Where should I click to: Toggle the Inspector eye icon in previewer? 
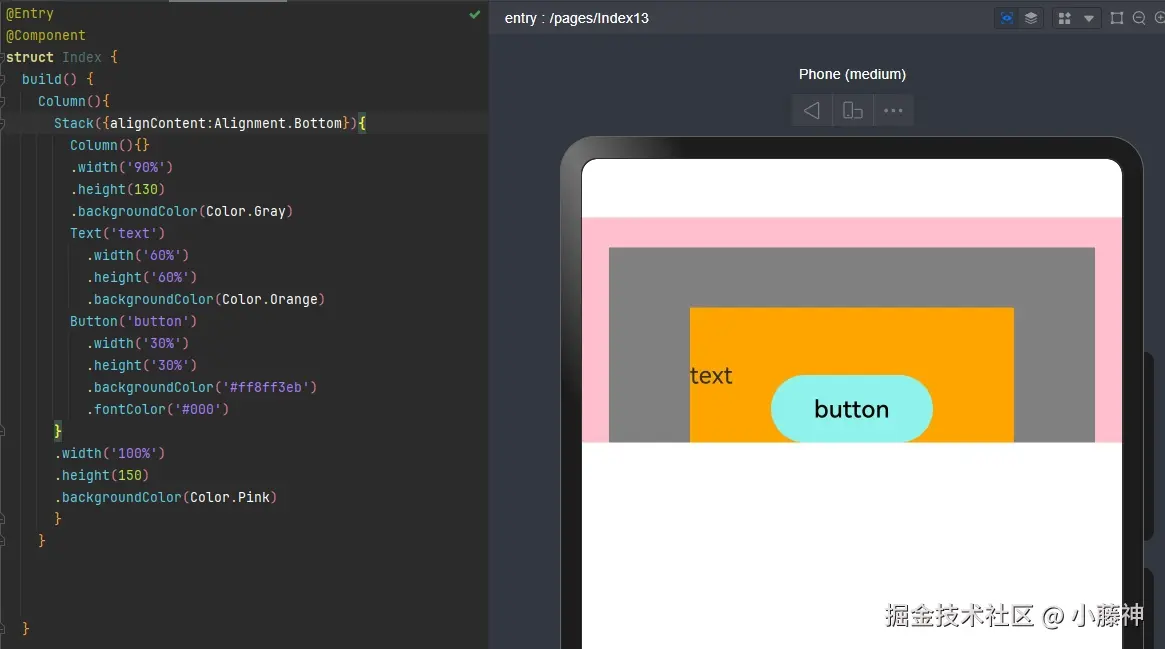1006,19
